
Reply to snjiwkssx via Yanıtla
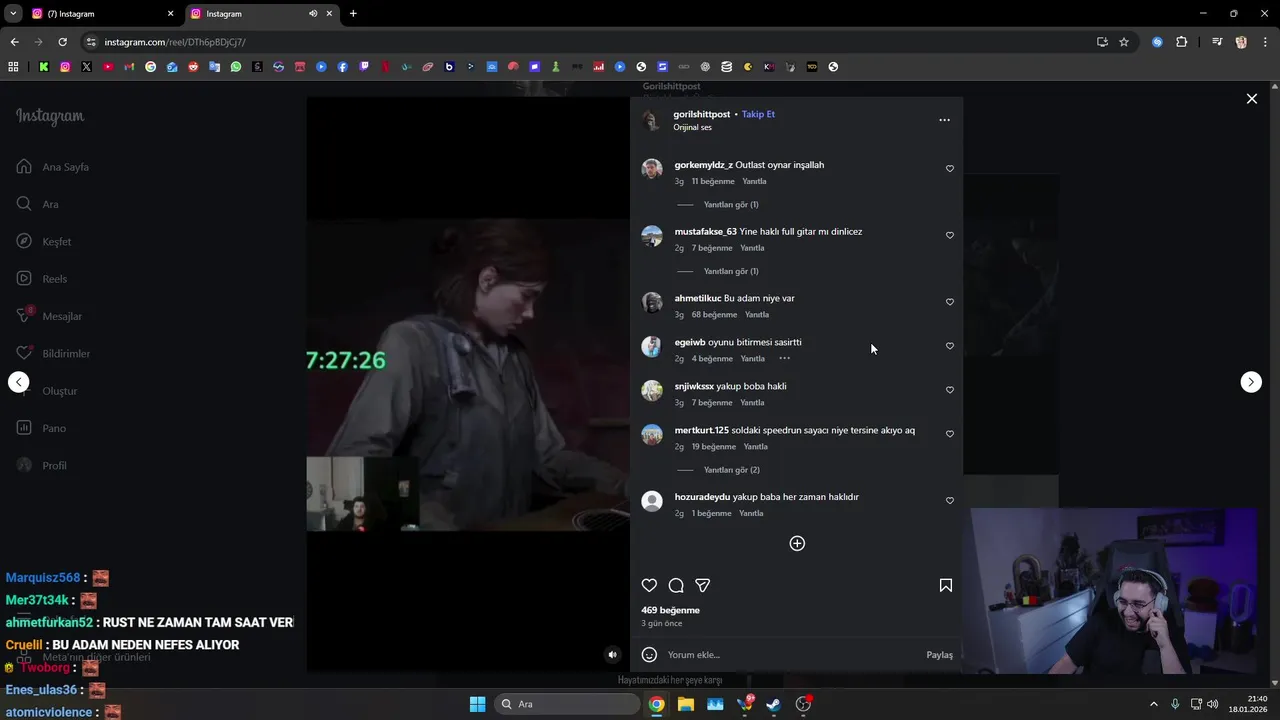[752, 403]
